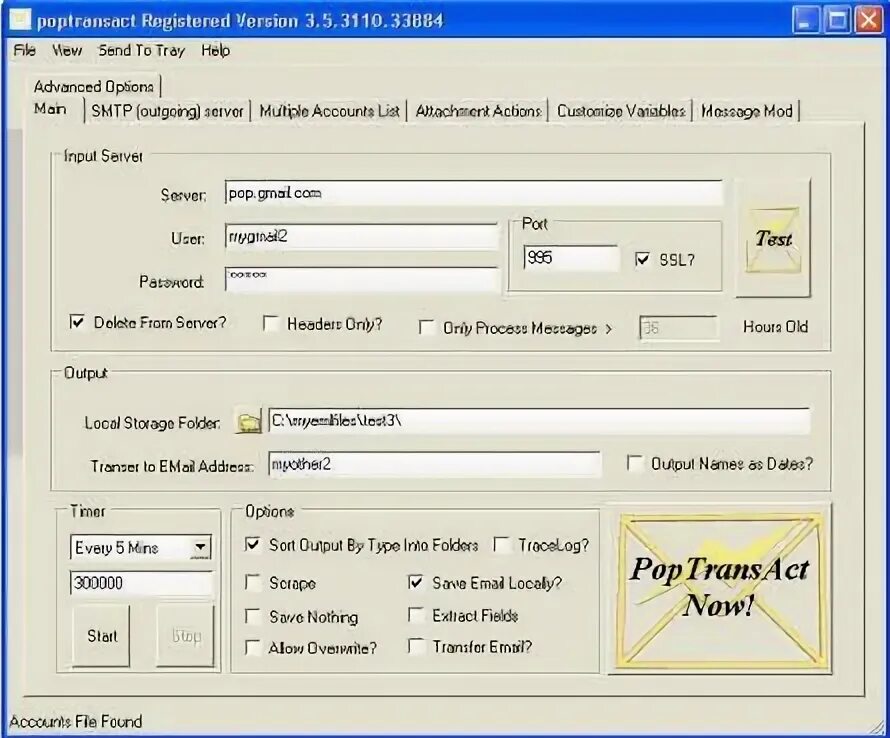This screenshot has width=890, height=738.
Task: Focus the Password field
Action: 362,279
